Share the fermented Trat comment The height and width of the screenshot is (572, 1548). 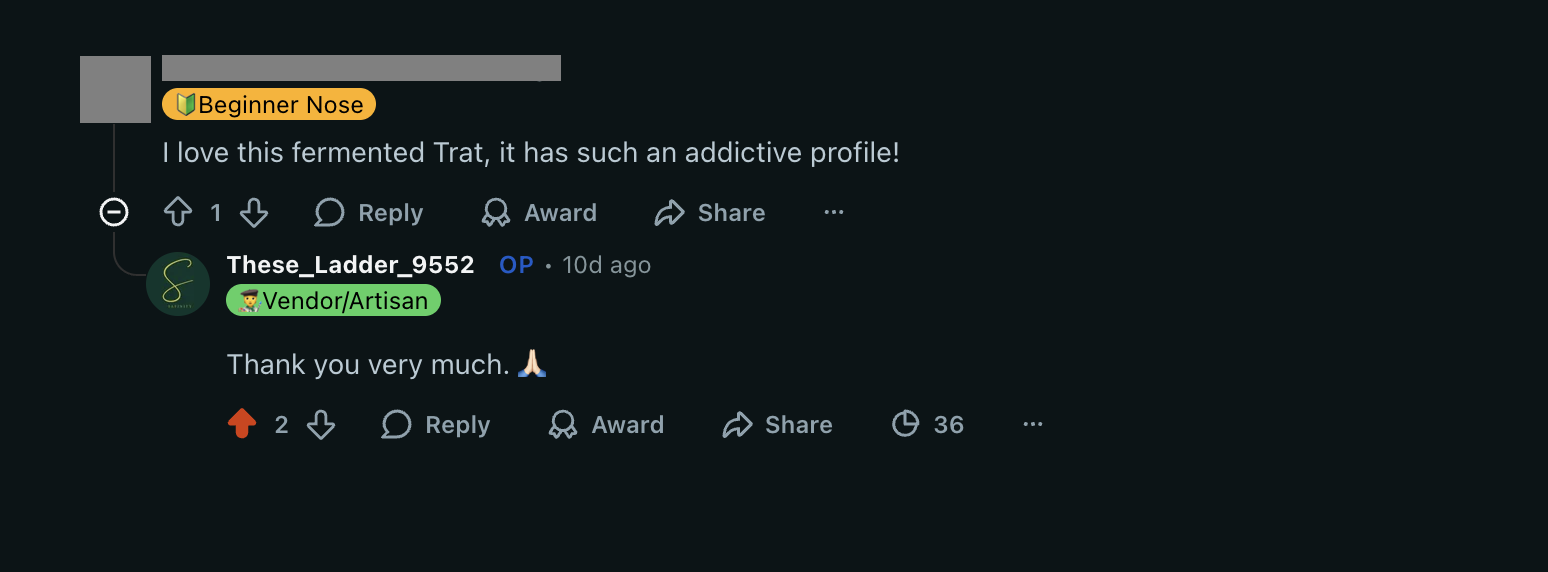coord(710,212)
